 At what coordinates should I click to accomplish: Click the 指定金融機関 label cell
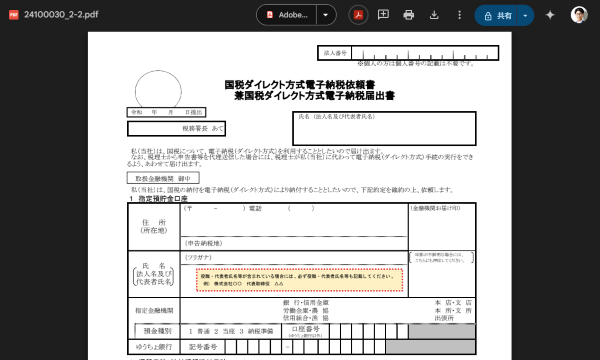point(154,311)
